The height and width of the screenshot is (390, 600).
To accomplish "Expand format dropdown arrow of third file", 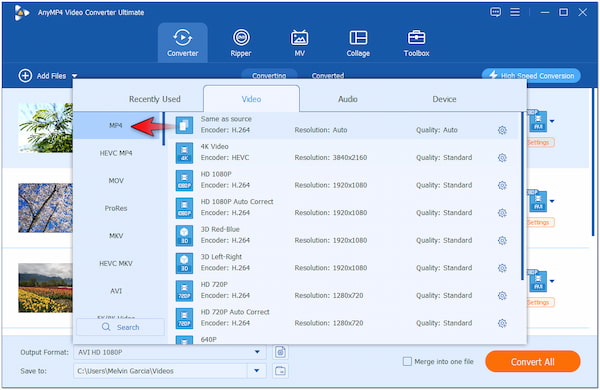I will click(x=552, y=281).
